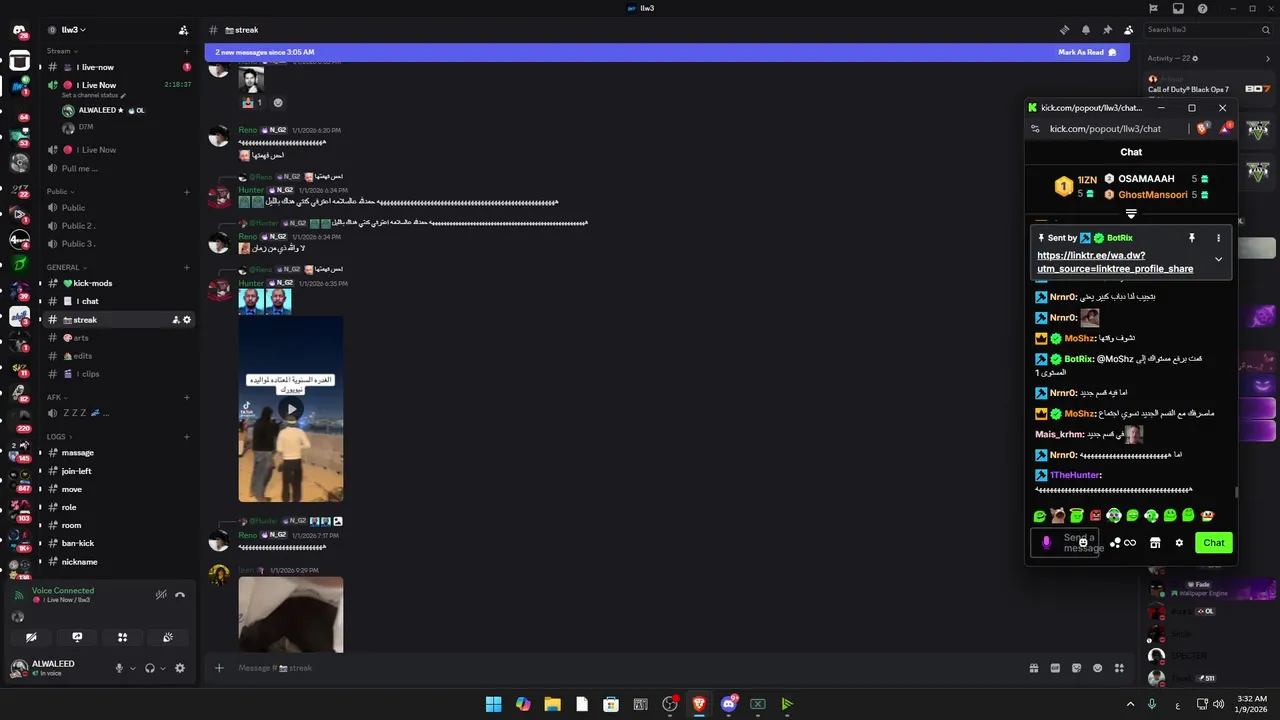Click Mark As Read on new messages bar

pos(1087,52)
